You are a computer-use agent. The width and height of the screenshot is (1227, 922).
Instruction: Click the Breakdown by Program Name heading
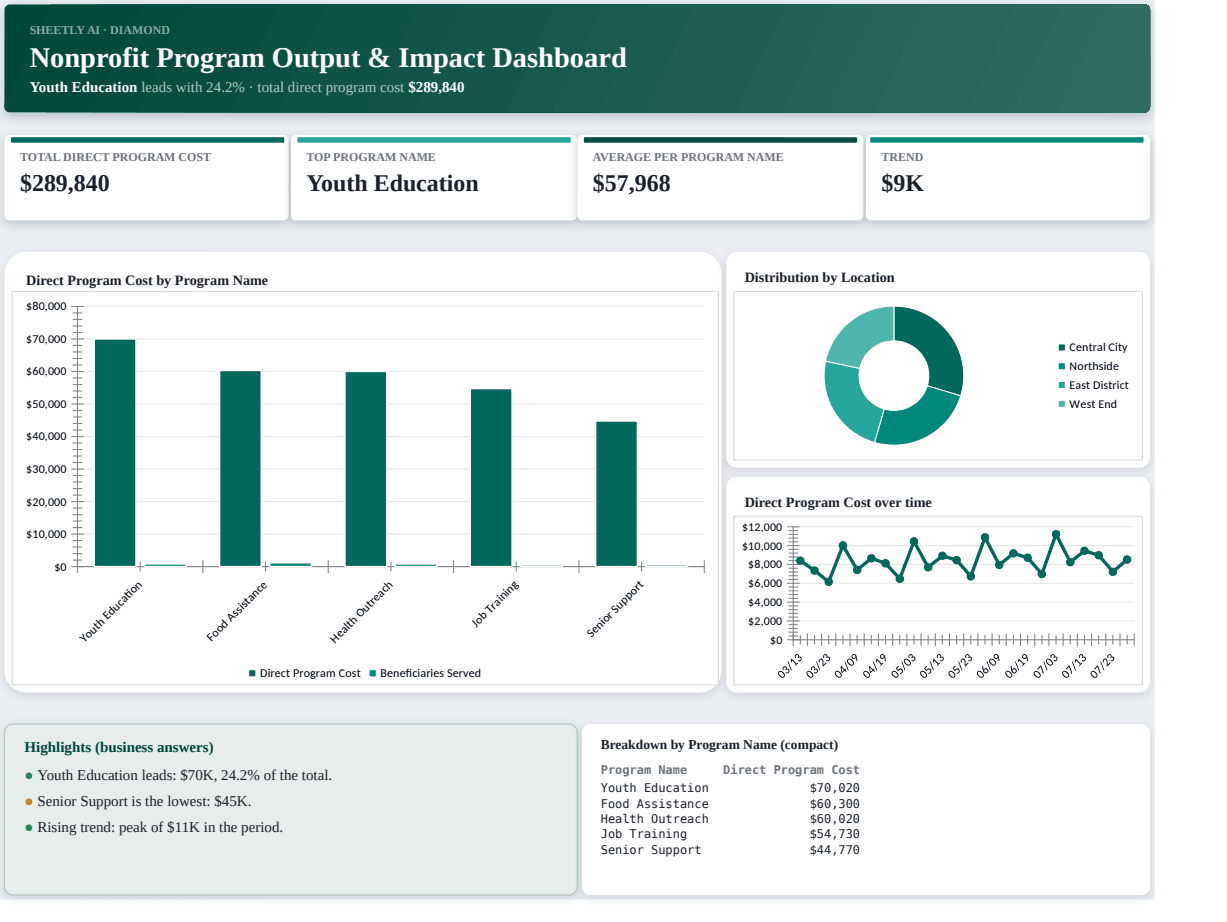tap(719, 745)
